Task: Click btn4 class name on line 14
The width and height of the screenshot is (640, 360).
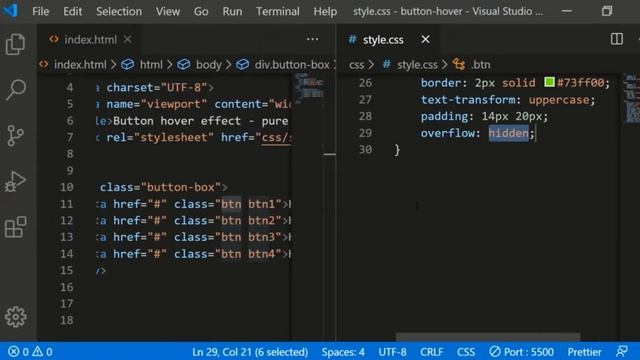Action: pos(261,254)
